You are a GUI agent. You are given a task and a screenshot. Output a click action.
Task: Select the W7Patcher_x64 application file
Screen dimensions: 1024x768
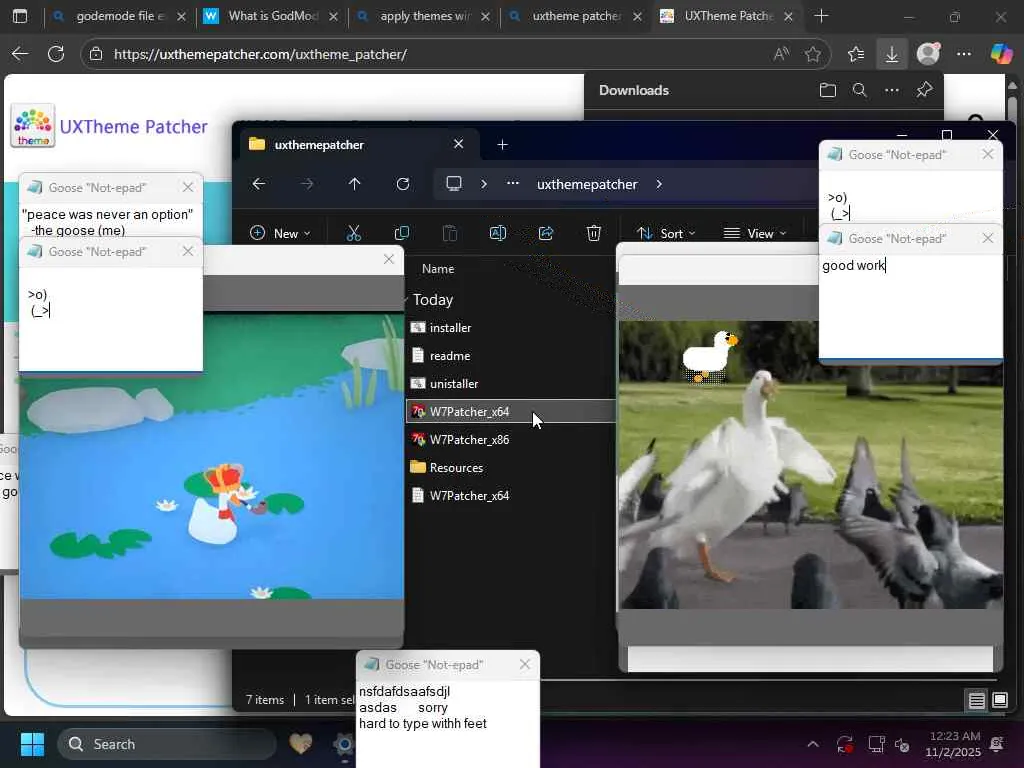[x=511, y=411]
